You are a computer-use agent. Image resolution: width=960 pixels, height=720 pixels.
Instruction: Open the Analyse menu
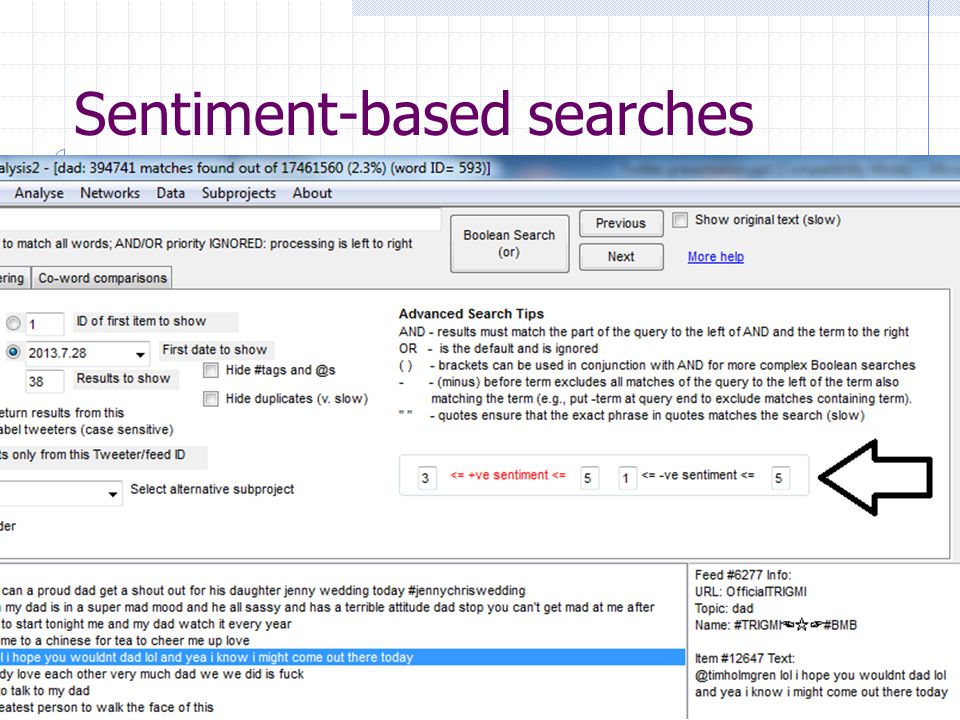(39, 193)
